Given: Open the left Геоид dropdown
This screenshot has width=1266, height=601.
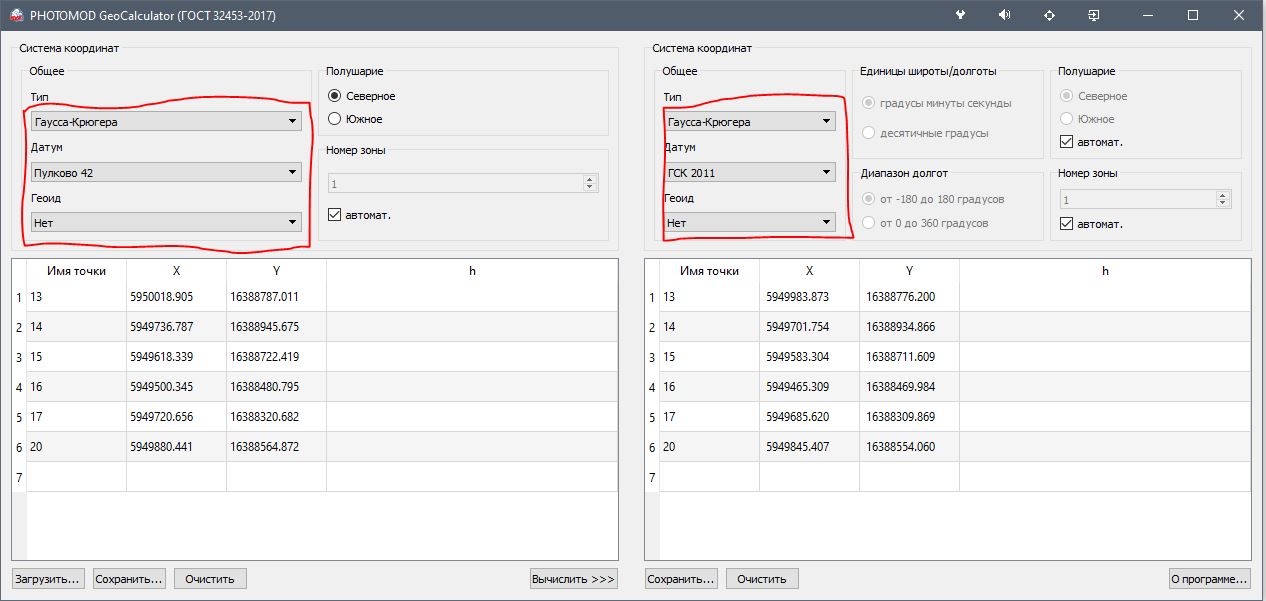Looking at the screenshot, I should [166, 222].
